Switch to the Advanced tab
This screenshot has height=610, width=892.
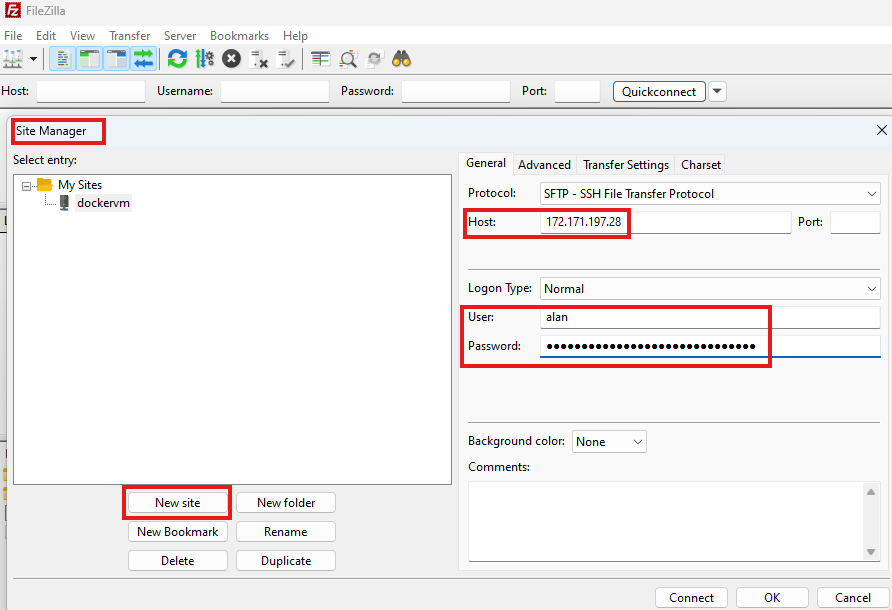544,164
